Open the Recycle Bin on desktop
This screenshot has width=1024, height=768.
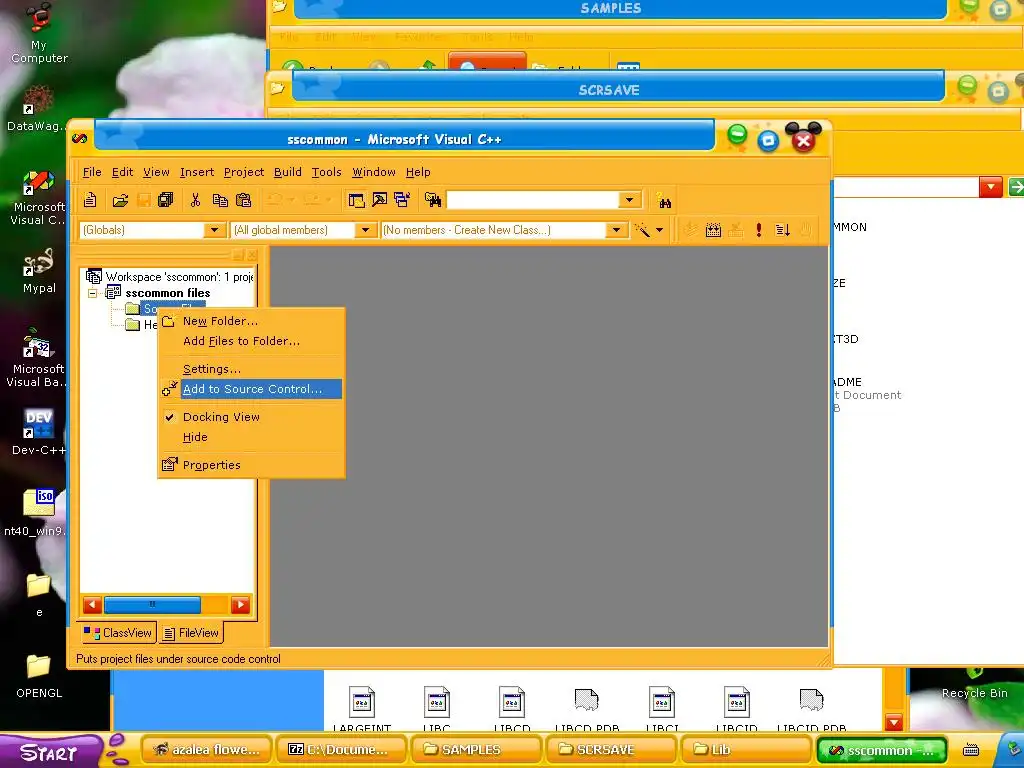point(974,684)
